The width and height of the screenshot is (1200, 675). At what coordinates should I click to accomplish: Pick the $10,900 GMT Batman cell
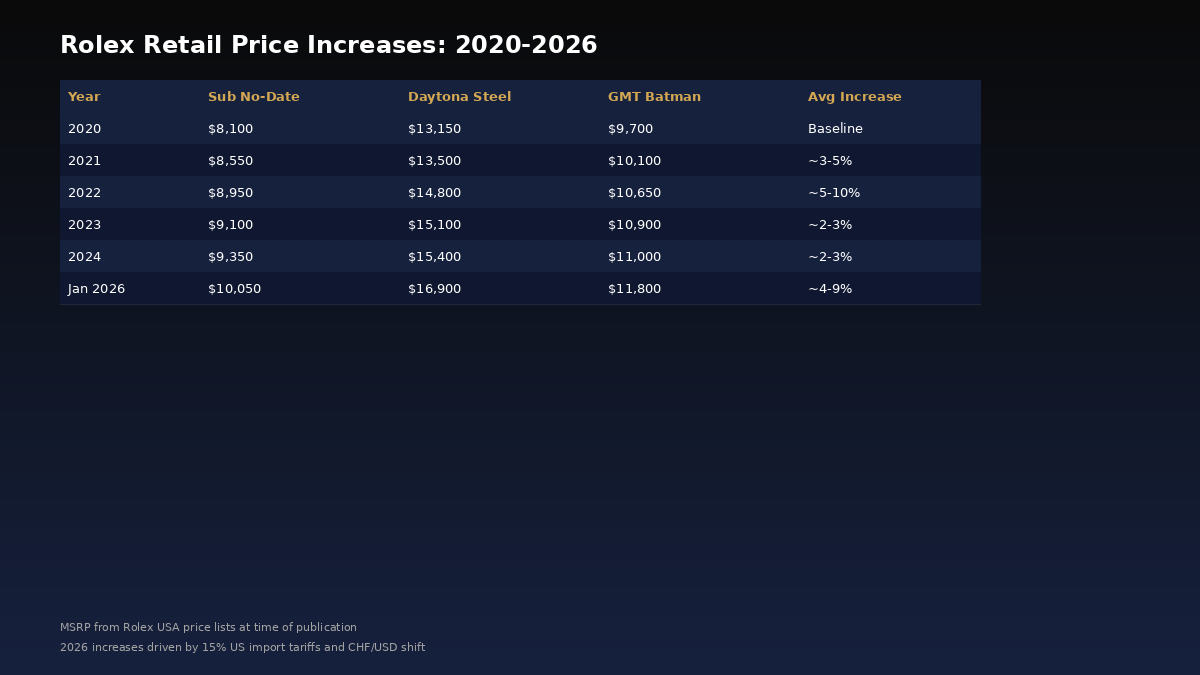pos(634,225)
